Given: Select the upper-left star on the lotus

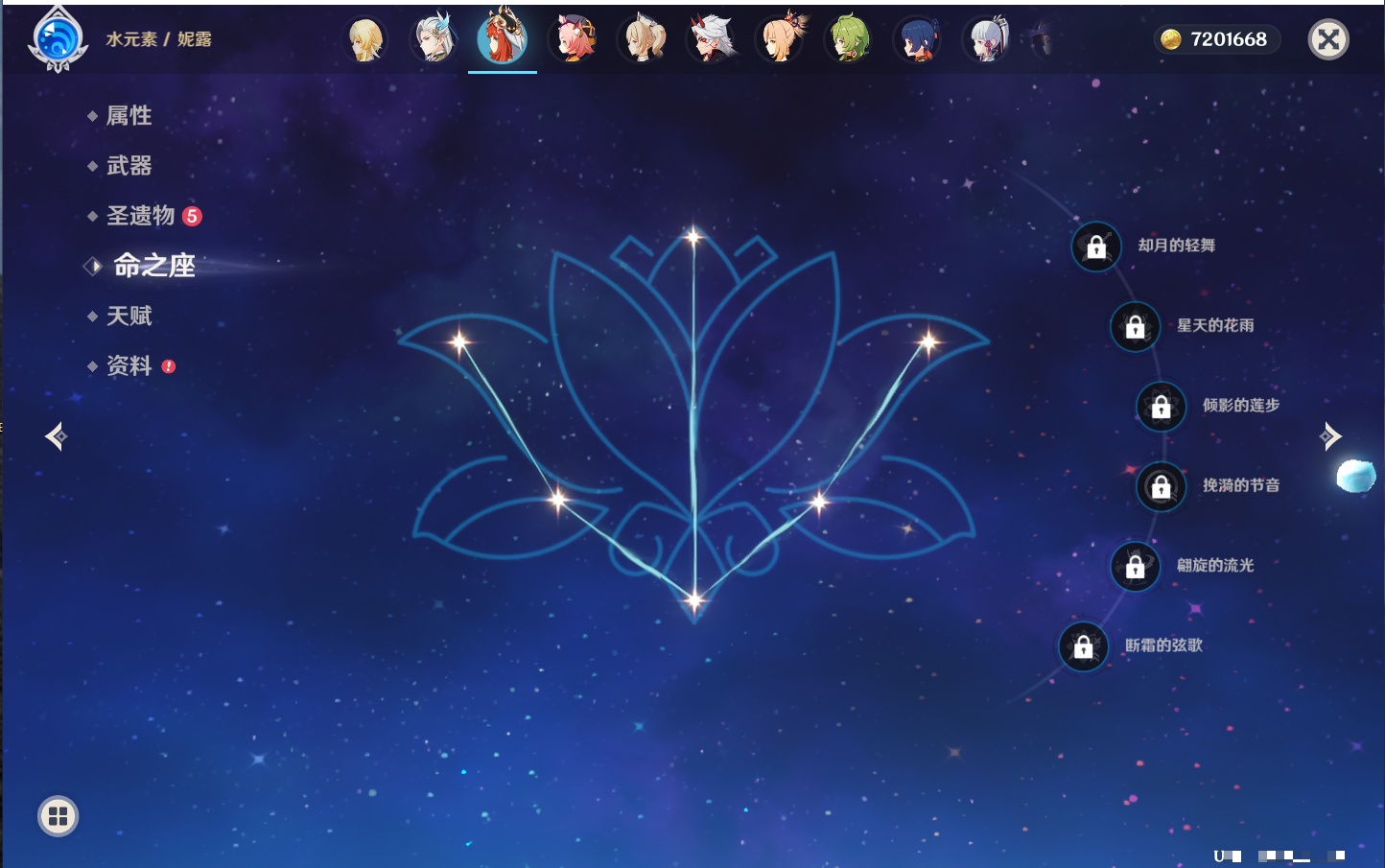Looking at the screenshot, I should point(459,341).
